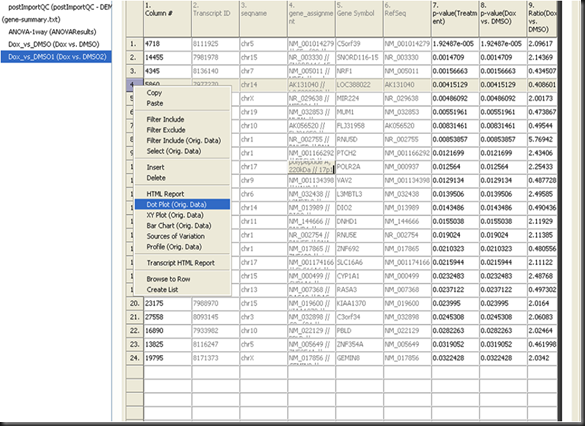Click gene_assignment column header
This screenshot has height=426, width=585.
(311, 19)
